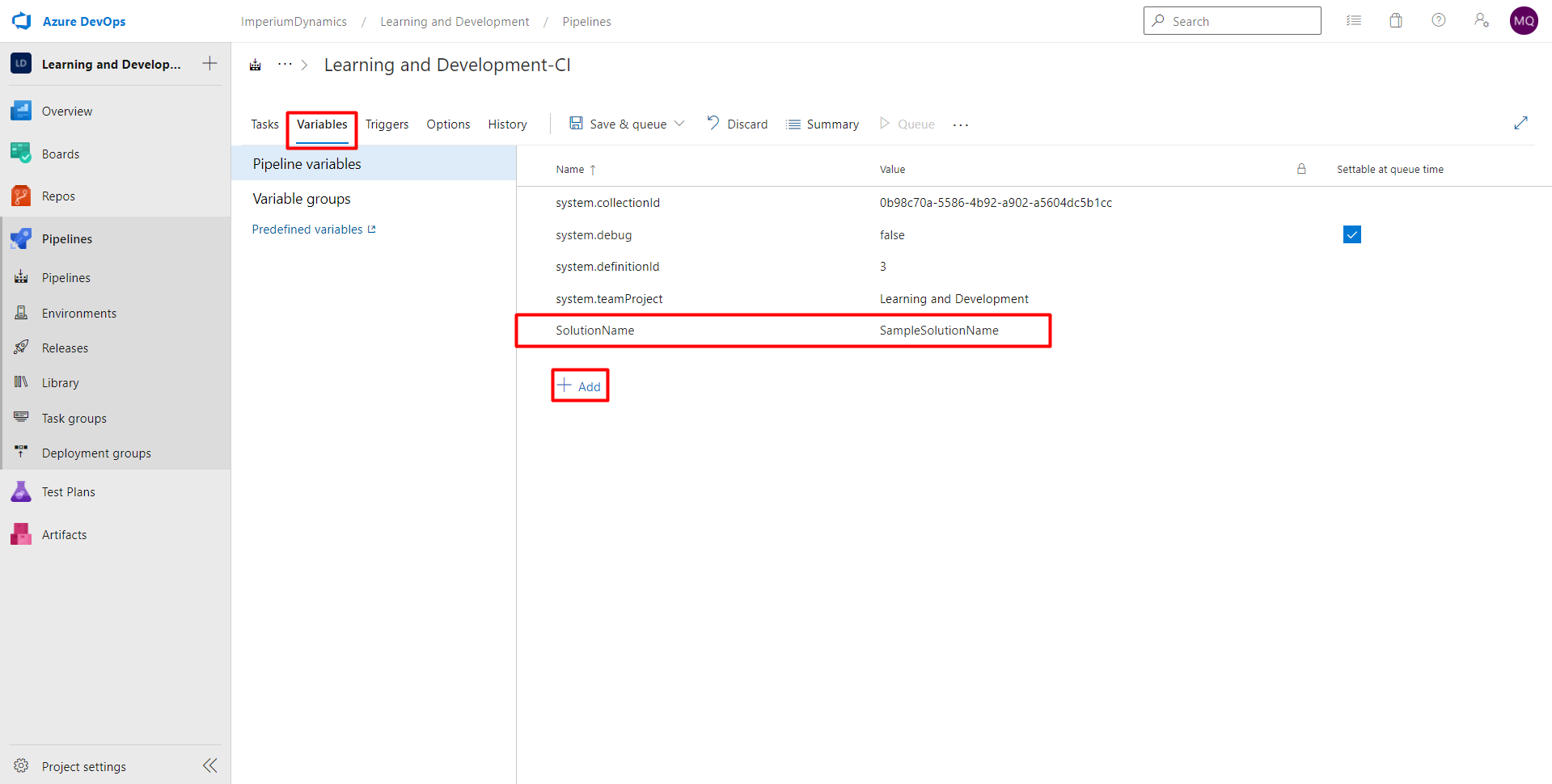Viewport: 1552px width, 784px height.
Task: Open the Library section
Action: pyautogui.click(x=20, y=381)
